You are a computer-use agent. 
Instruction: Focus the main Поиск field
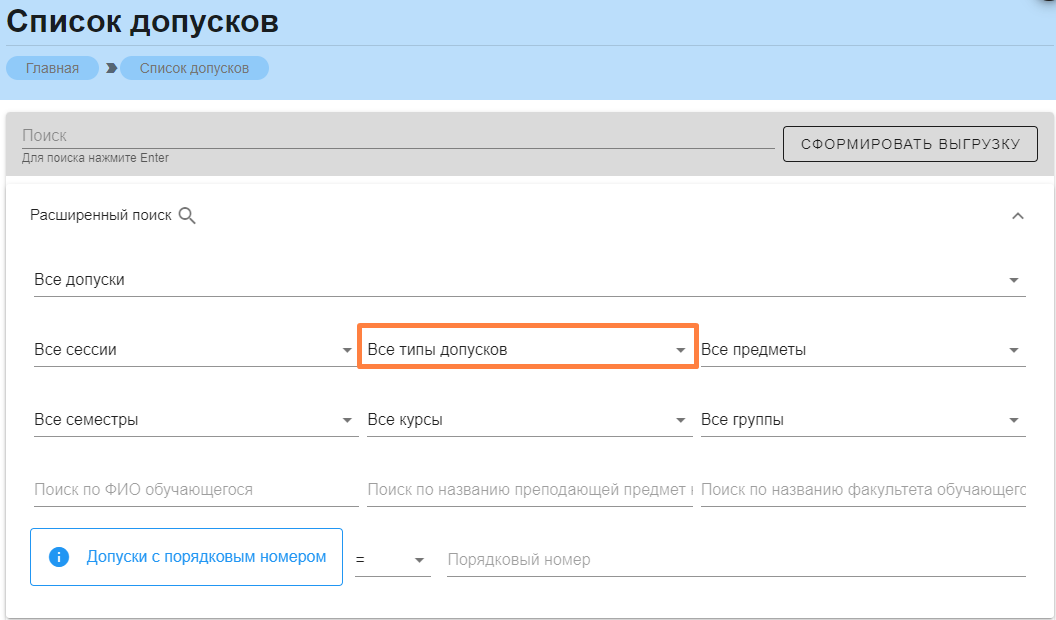397,136
